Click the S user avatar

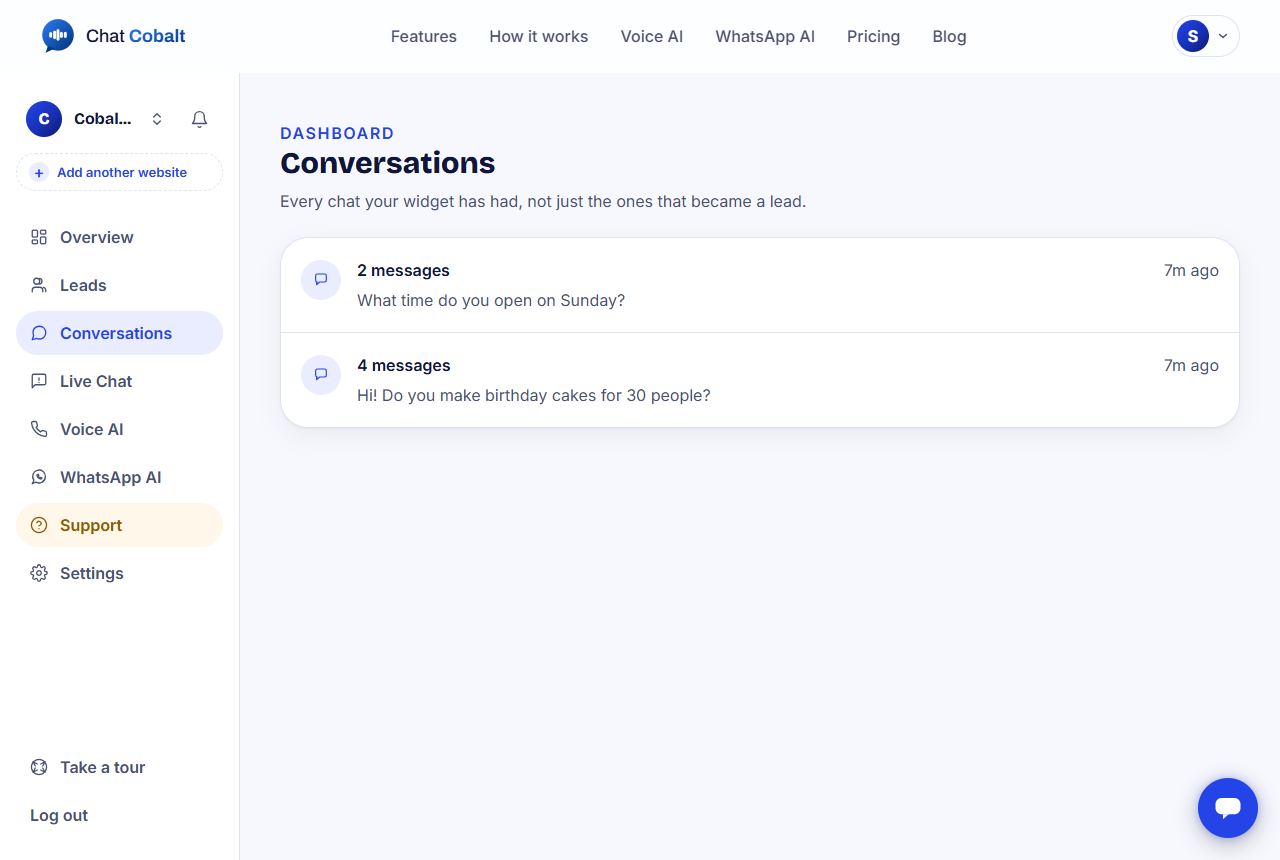tap(1193, 36)
